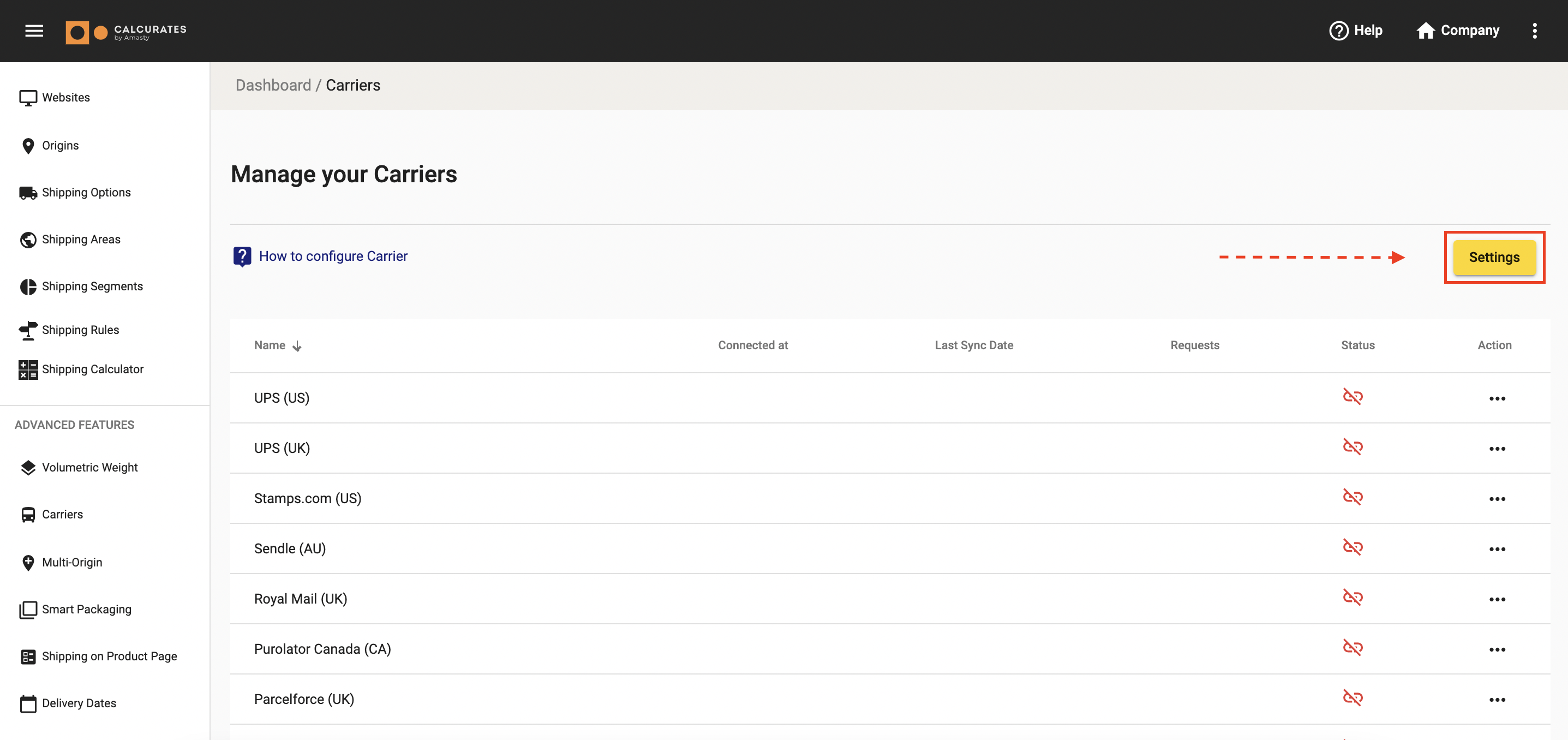Click the Smart Packaging icon
1568x740 pixels.
[x=28, y=610]
